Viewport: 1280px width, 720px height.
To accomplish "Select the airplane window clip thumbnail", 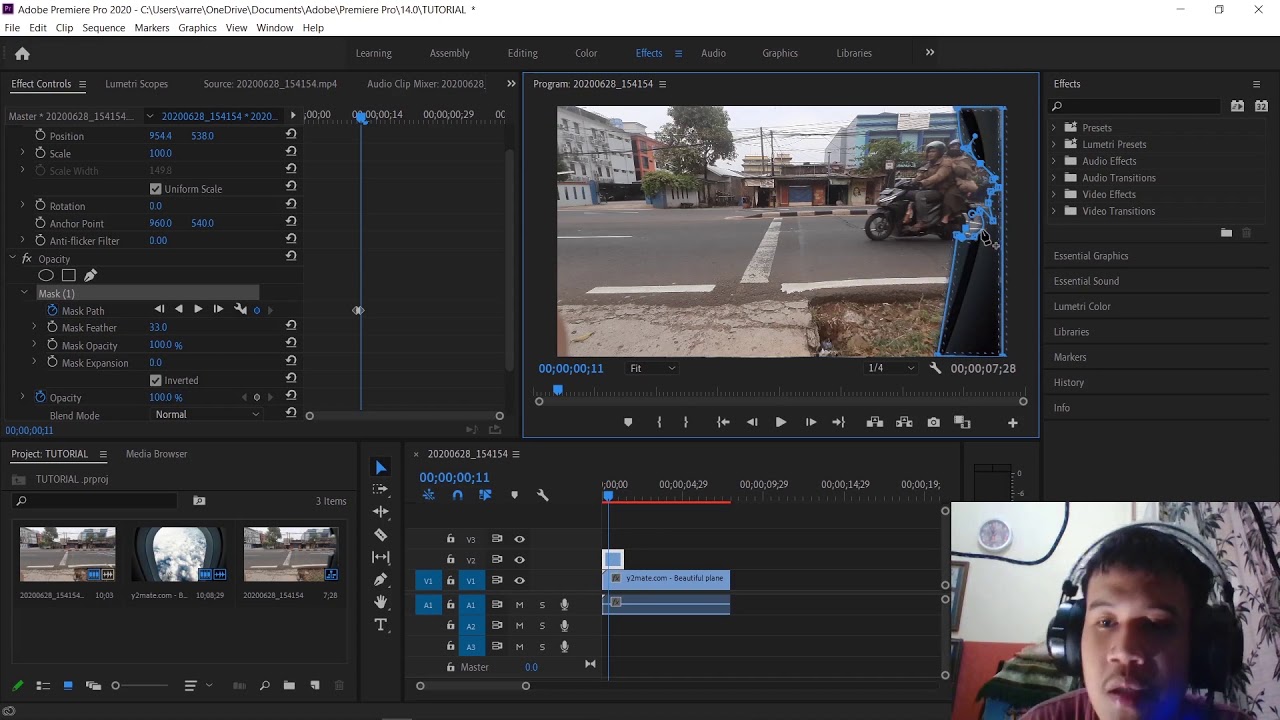I will (179, 554).
